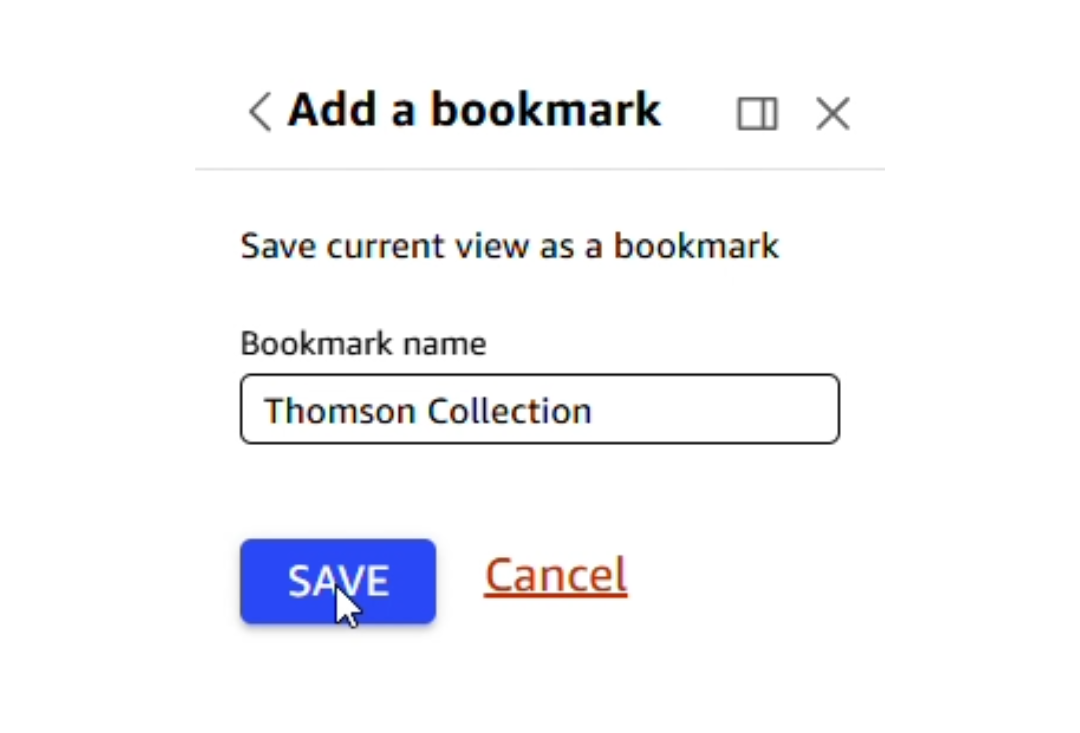Select the underlined Cancel option
This screenshot has width=1080, height=733.
click(x=555, y=575)
